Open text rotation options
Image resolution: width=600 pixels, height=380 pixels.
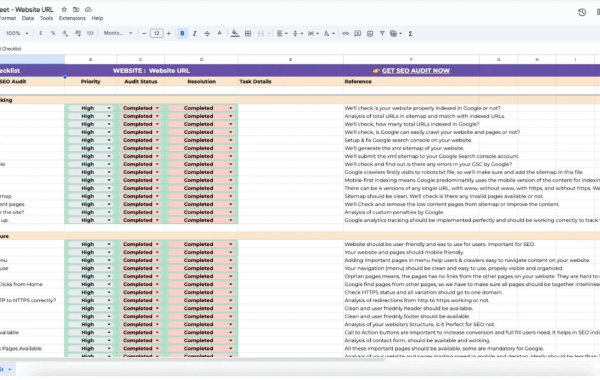pyautogui.click(x=329, y=33)
